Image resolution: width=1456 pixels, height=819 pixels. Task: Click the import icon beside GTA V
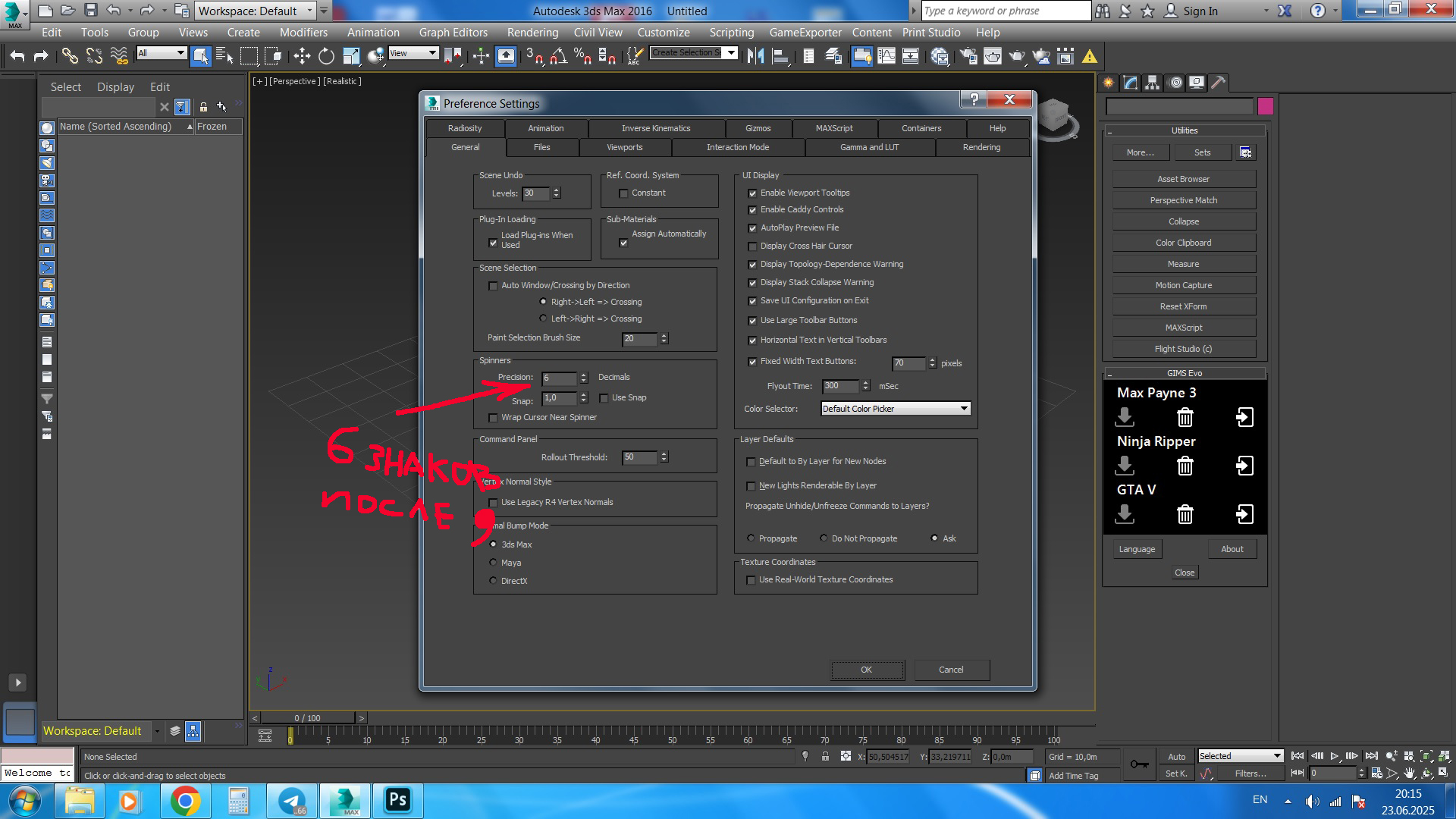click(1244, 514)
